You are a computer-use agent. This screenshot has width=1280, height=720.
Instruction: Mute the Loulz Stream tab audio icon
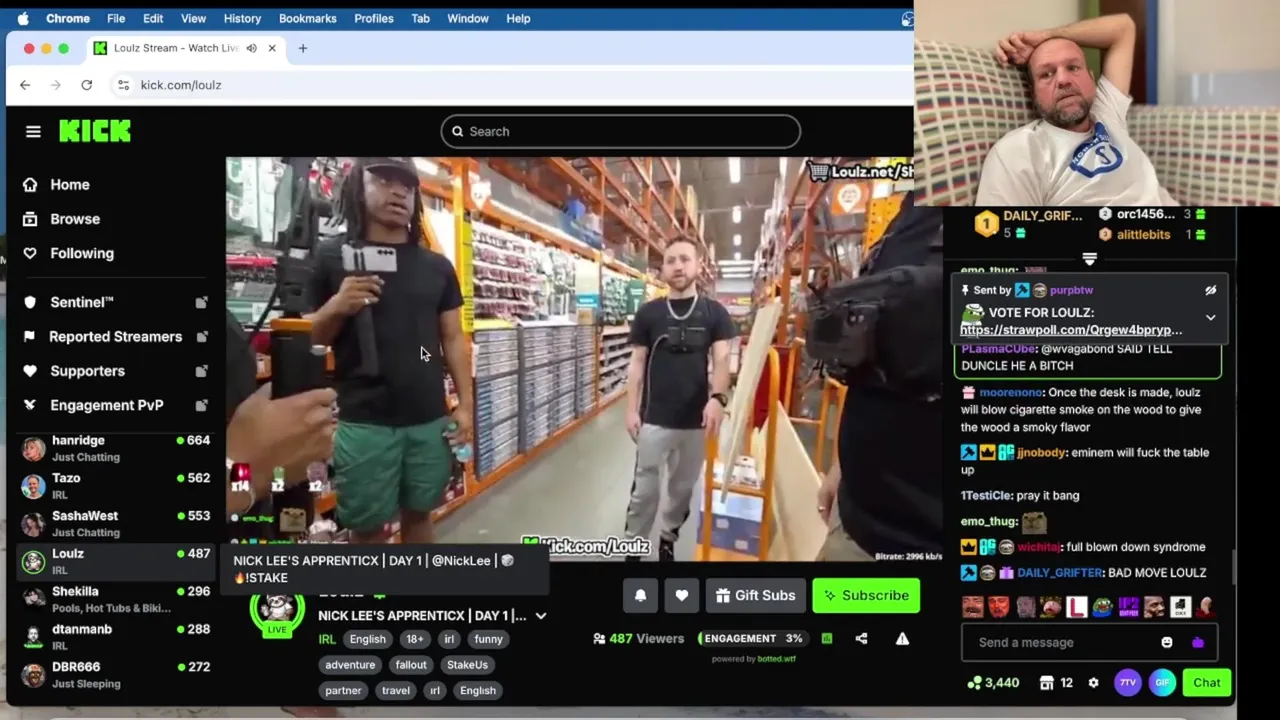coord(252,48)
